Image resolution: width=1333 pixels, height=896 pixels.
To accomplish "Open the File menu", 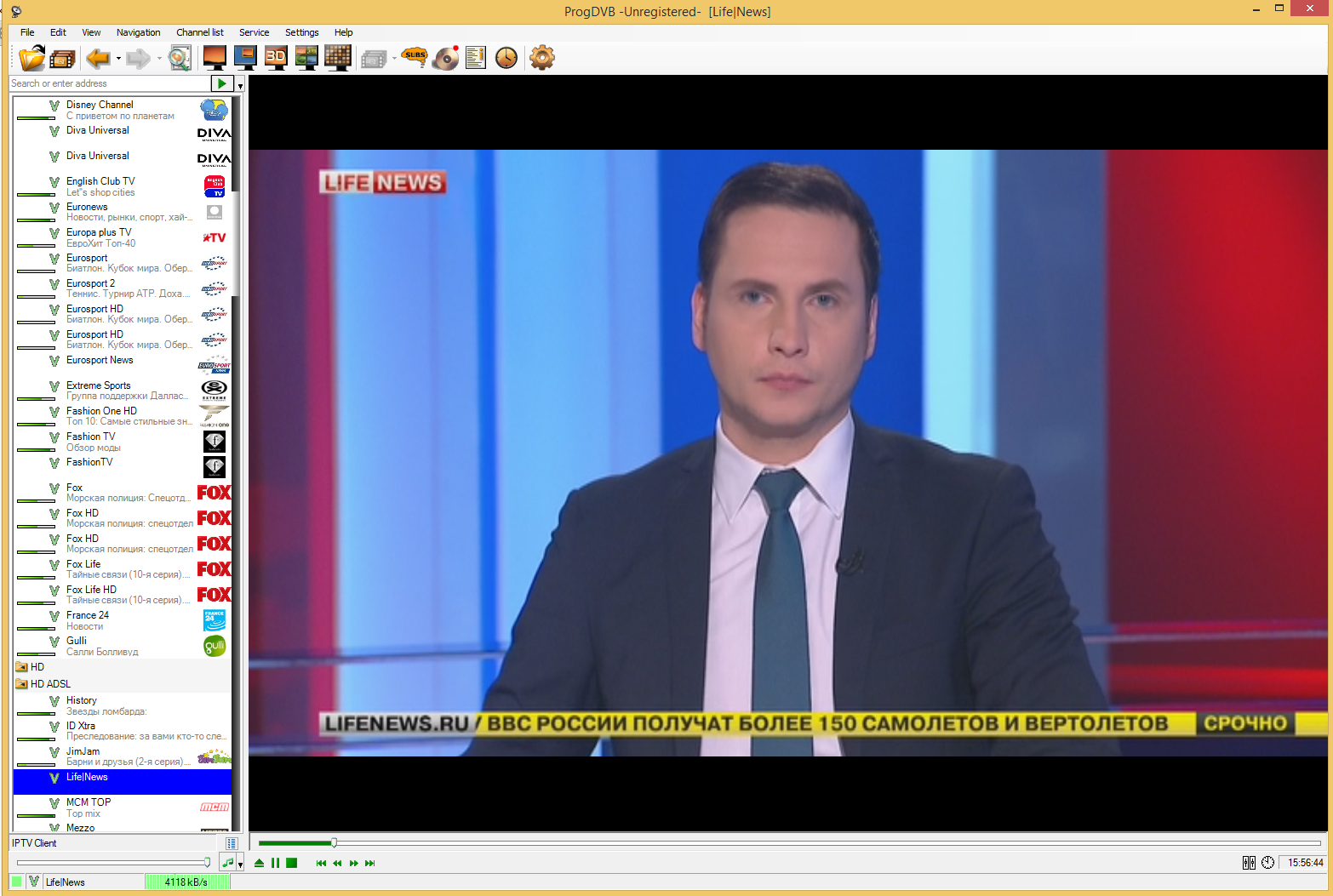I will [x=27, y=32].
